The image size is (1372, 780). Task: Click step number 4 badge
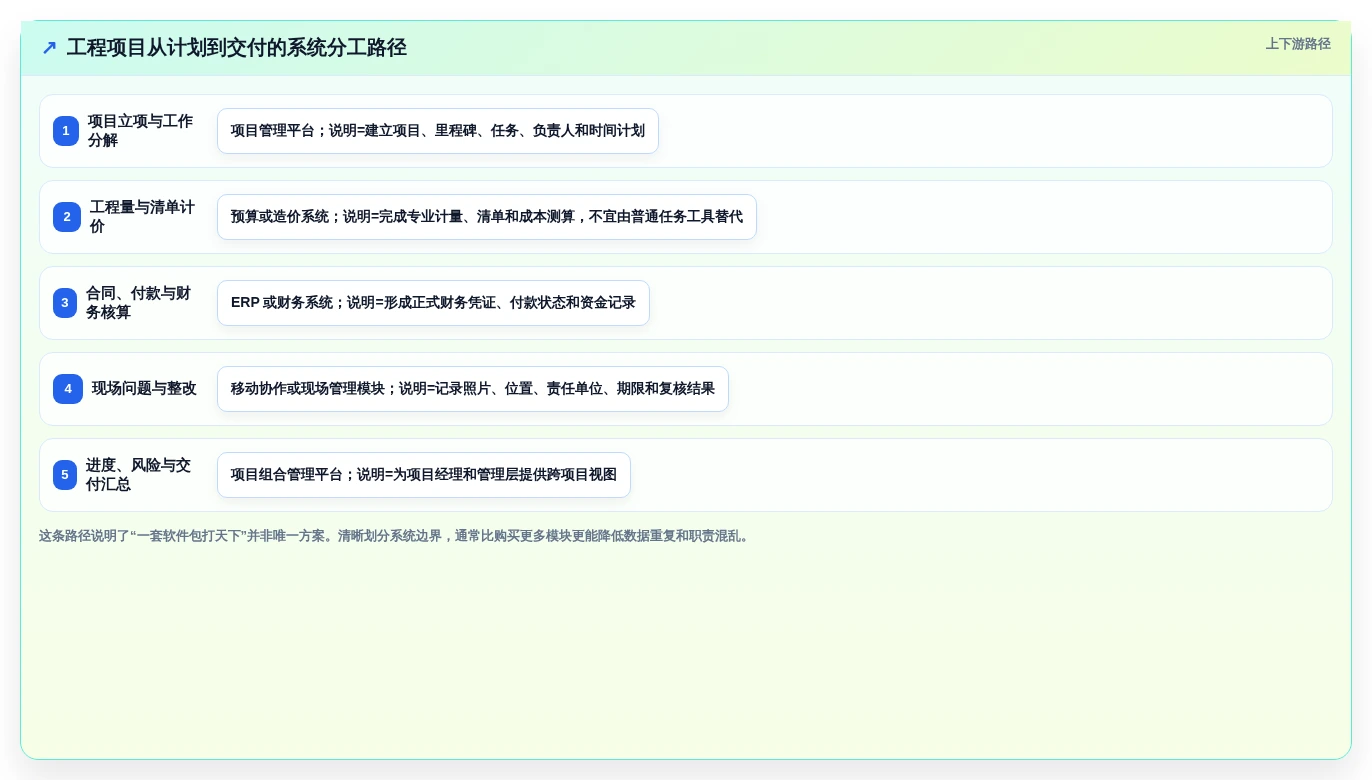pos(68,389)
